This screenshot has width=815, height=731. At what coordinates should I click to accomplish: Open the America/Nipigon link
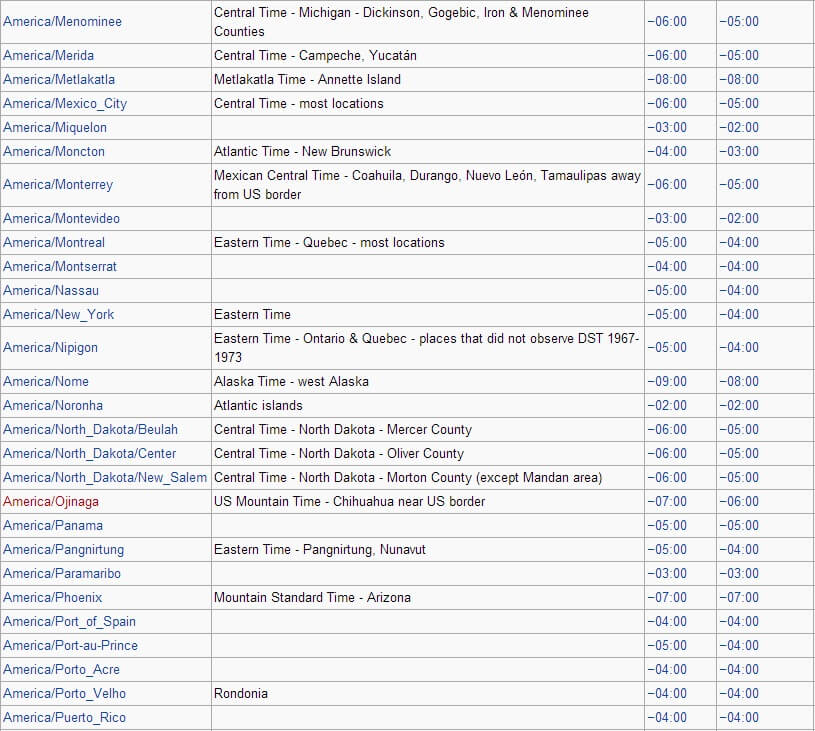tap(50, 347)
